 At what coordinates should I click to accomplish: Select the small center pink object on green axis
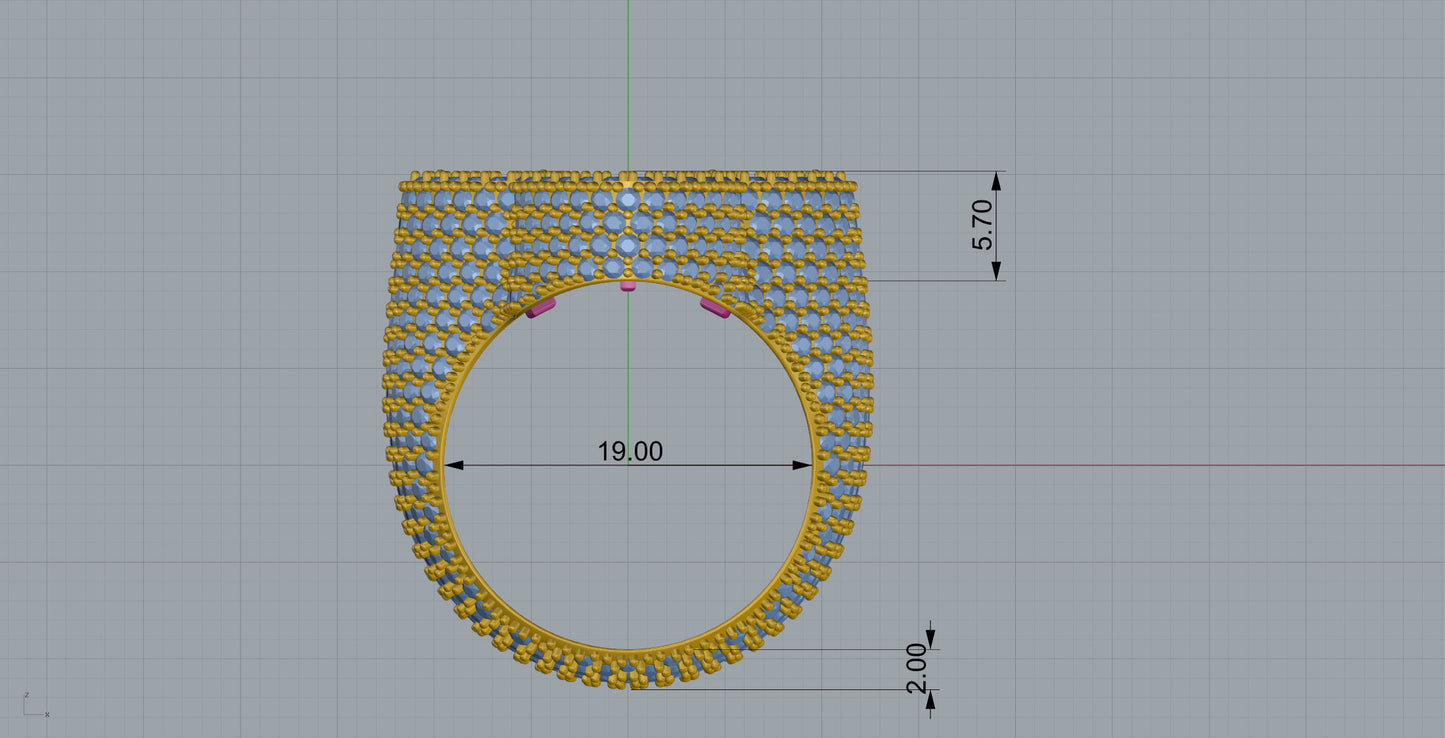pyautogui.click(x=628, y=286)
